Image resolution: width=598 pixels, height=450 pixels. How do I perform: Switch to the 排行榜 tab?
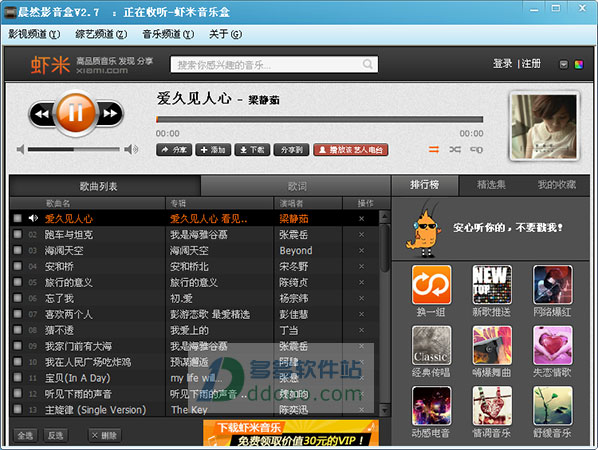tap(424, 185)
